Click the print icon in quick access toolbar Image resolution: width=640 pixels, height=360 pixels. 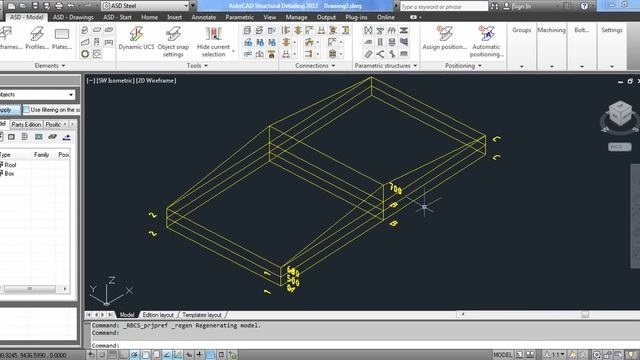tap(59, 6)
